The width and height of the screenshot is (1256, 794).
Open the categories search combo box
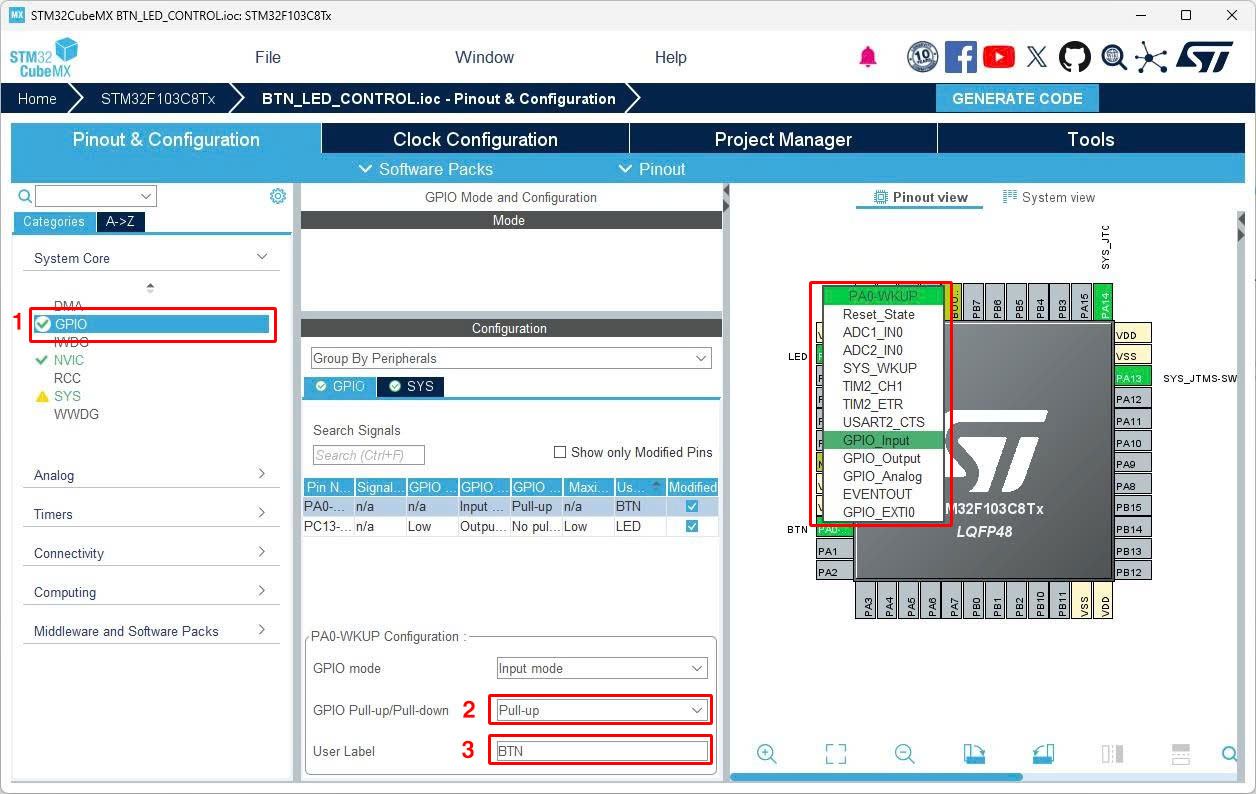tap(96, 196)
